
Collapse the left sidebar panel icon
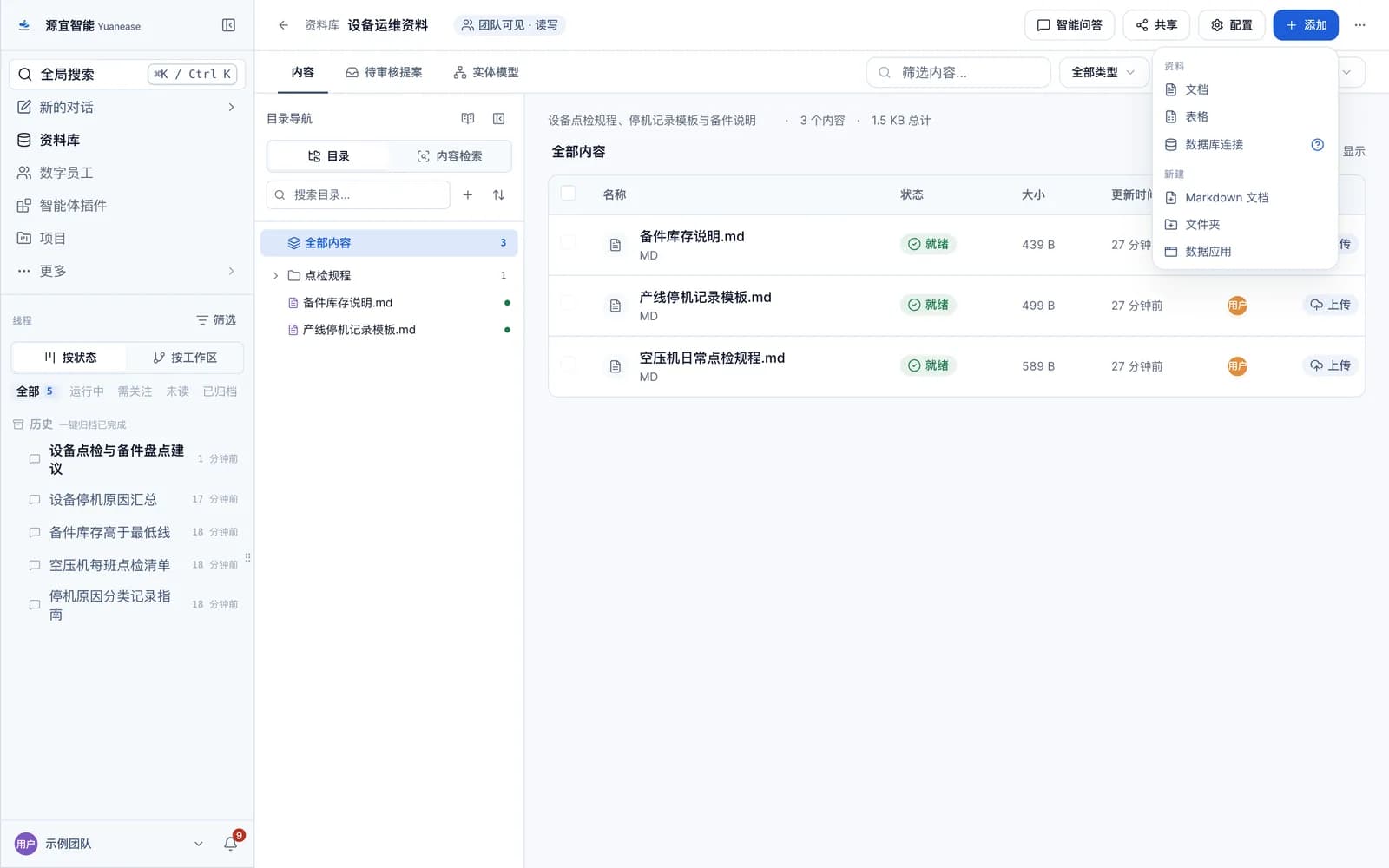click(x=228, y=25)
